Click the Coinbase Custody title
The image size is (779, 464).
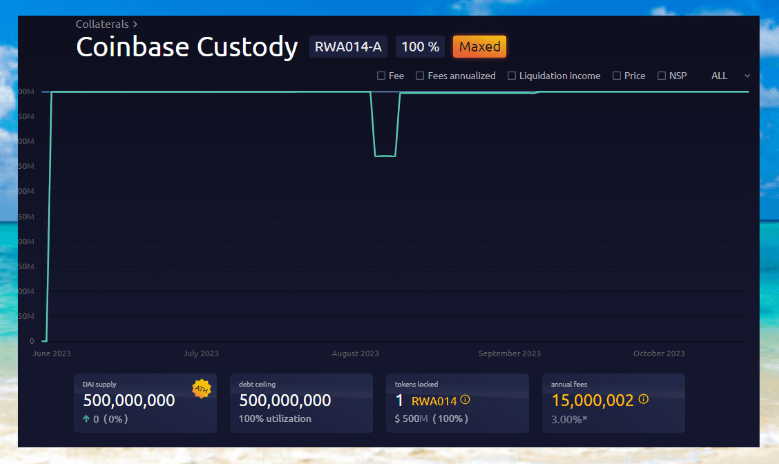point(187,47)
